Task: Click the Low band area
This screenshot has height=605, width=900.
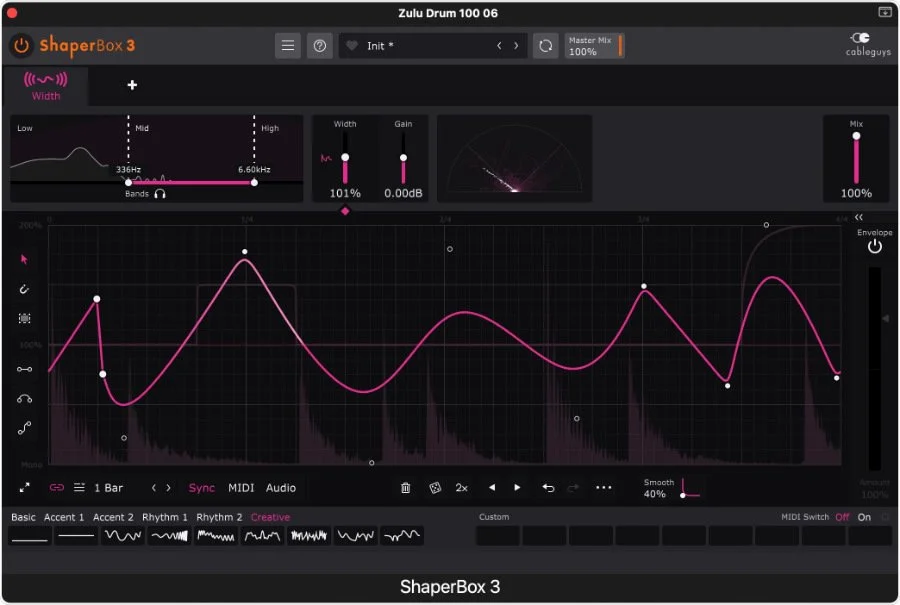Action: click(x=69, y=149)
